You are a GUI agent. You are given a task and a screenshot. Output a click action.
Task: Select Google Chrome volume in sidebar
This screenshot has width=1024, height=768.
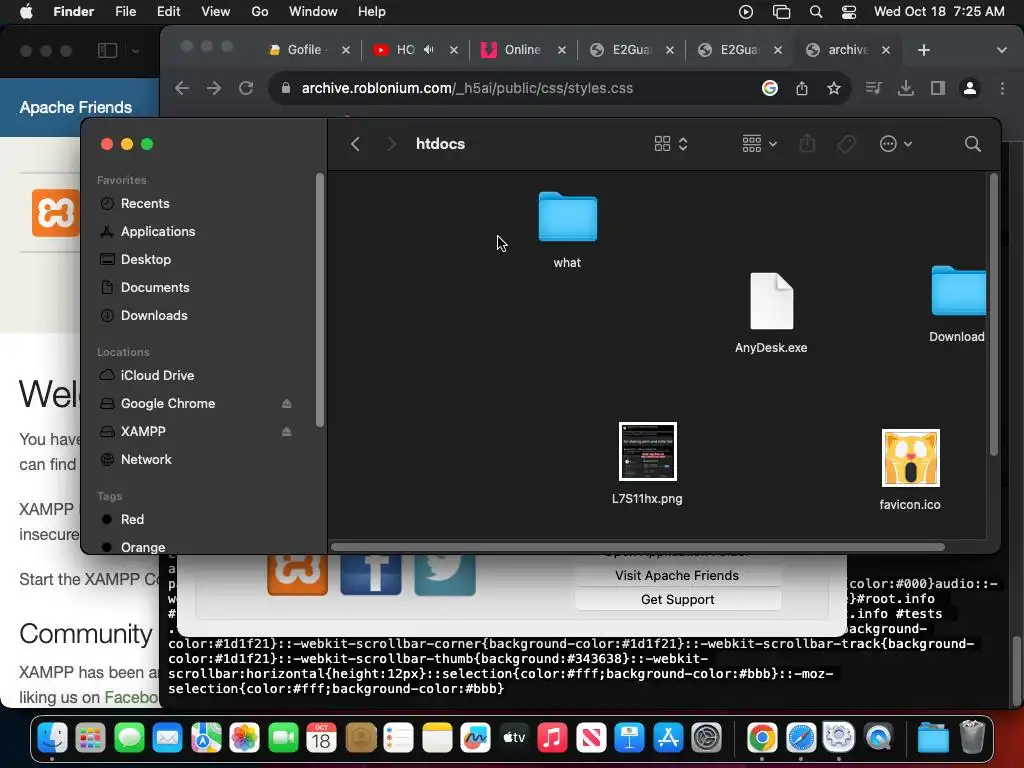168,404
